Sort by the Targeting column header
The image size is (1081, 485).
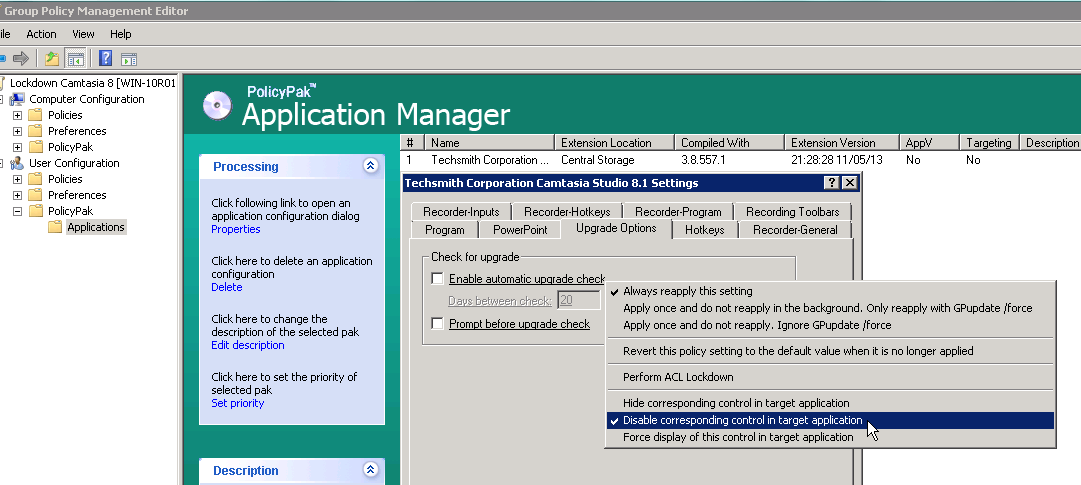pos(989,143)
